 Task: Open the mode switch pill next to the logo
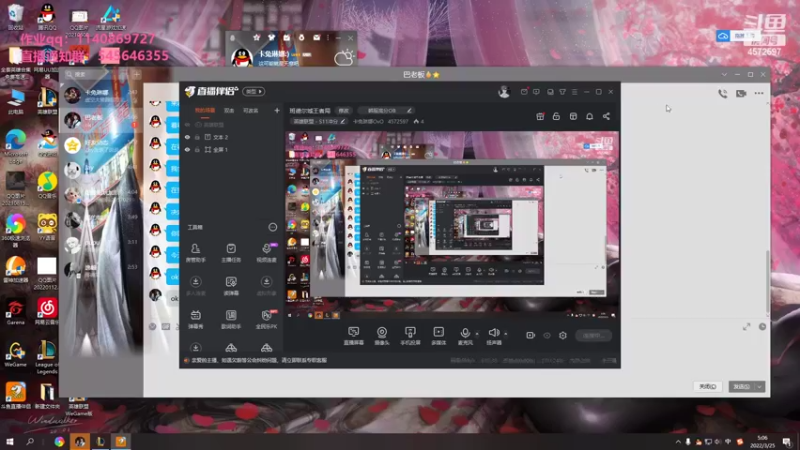254,91
